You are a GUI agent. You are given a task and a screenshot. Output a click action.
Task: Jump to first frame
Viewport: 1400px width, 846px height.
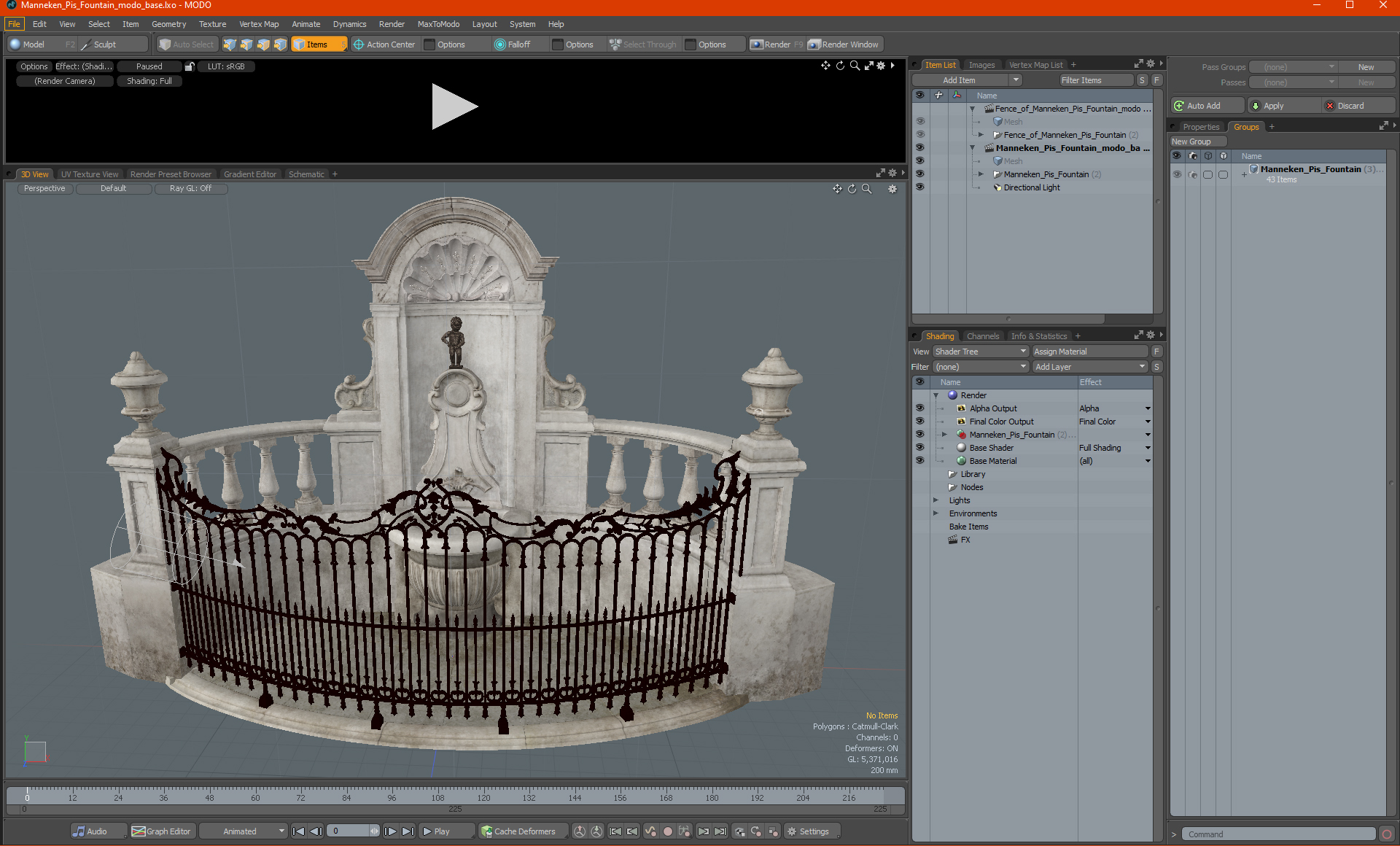(x=298, y=831)
